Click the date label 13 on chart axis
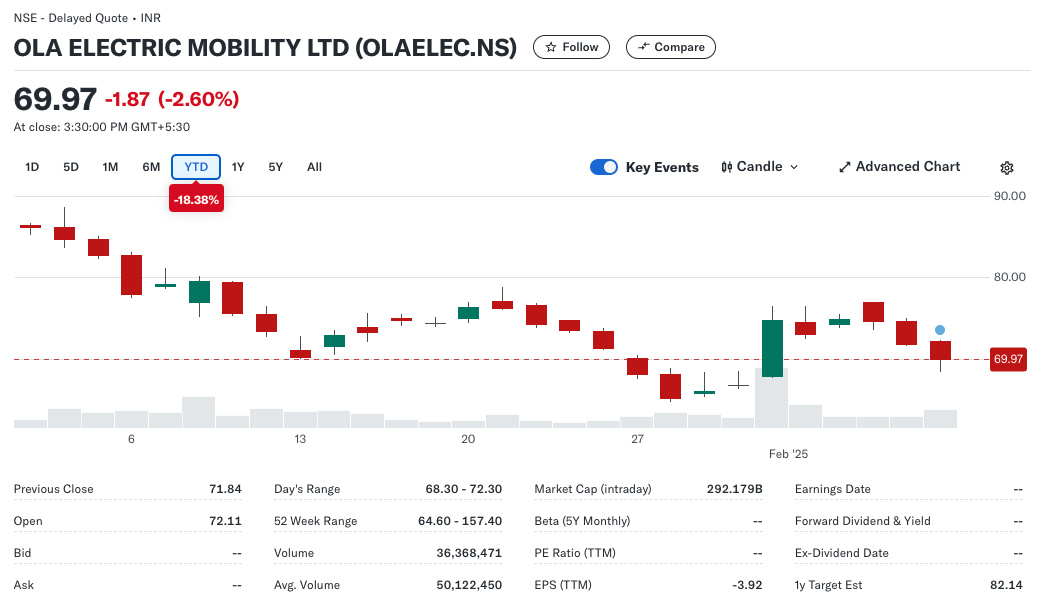Viewport: 1047px width, 610px height. [x=300, y=439]
